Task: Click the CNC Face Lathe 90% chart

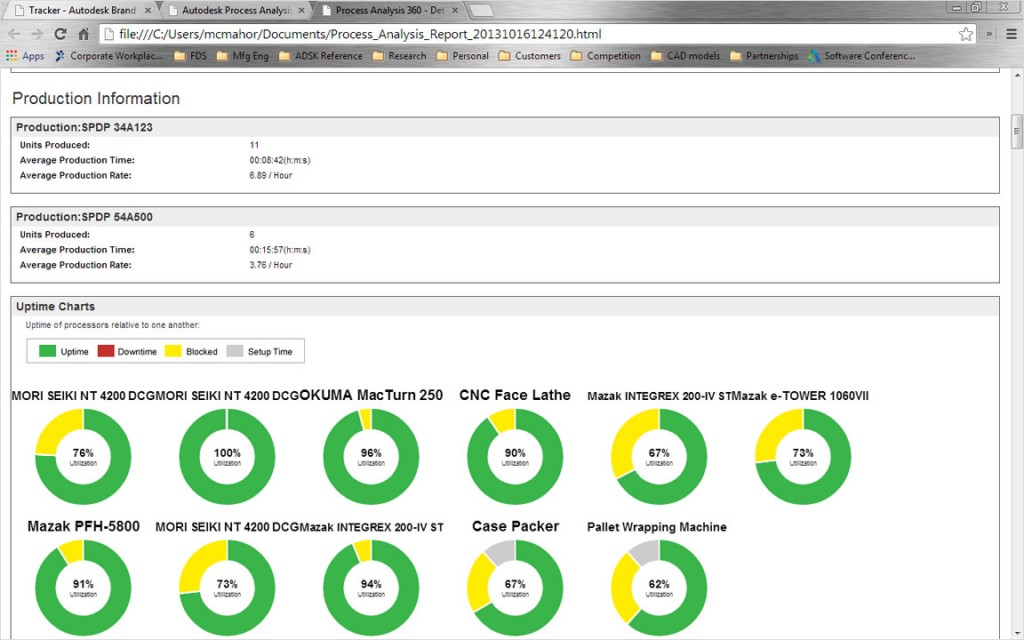Action: coord(515,456)
